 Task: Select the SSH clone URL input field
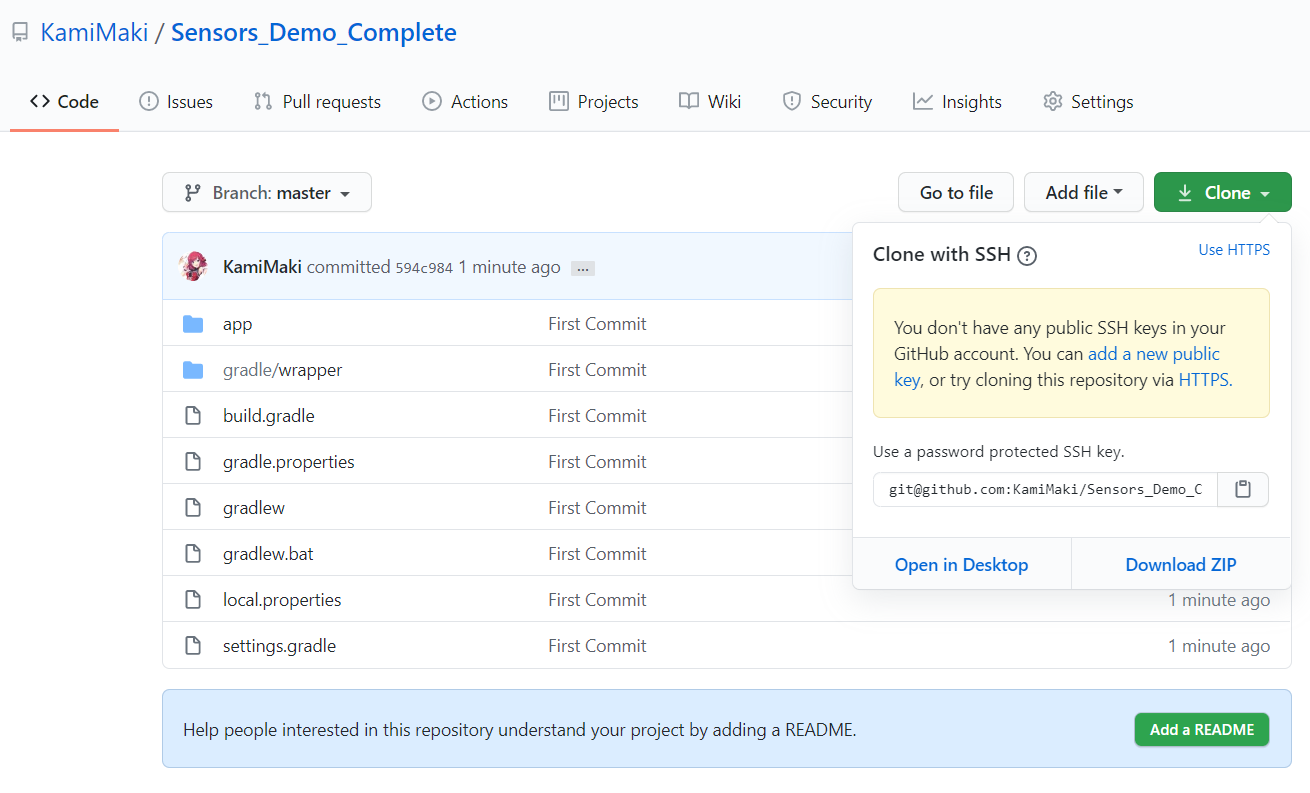[1044, 489]
